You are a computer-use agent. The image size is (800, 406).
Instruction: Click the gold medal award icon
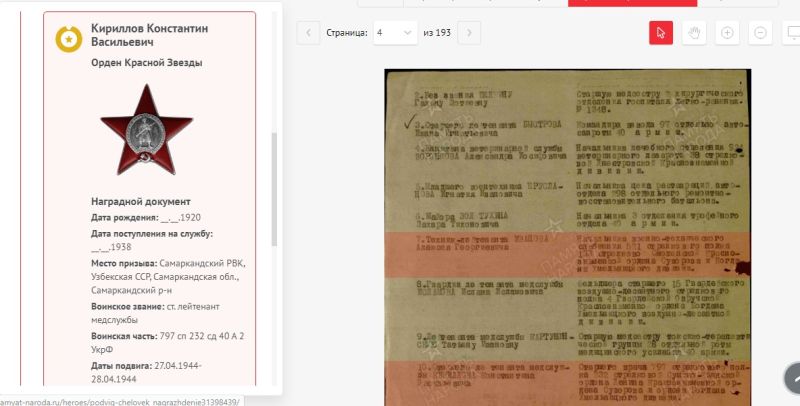[68, 39]
